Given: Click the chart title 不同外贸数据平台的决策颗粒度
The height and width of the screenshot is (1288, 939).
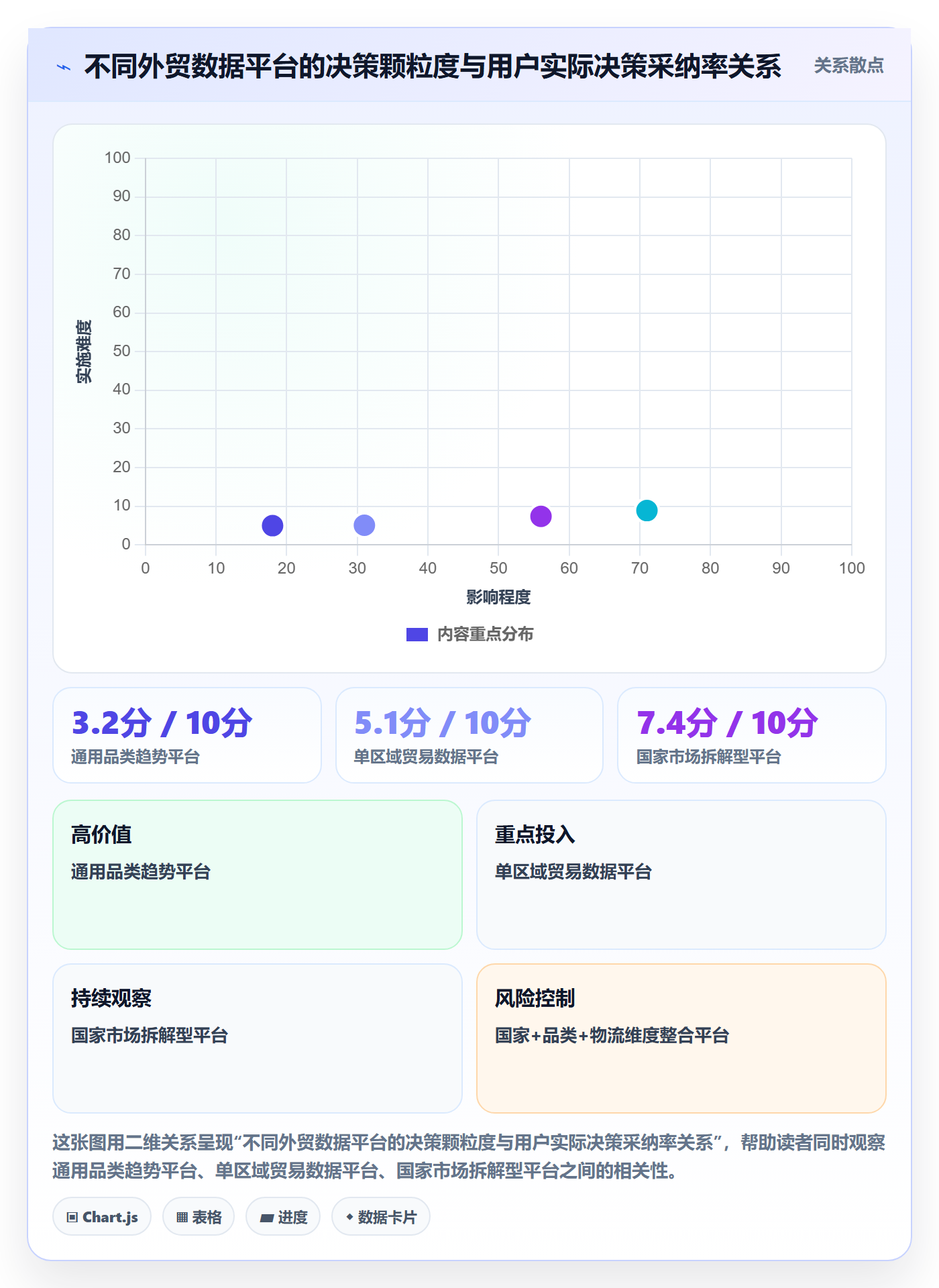Looking at the screenshot, I should point(433,66).
